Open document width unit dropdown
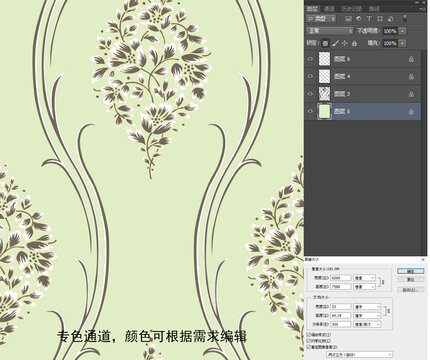 click(367, 306)
